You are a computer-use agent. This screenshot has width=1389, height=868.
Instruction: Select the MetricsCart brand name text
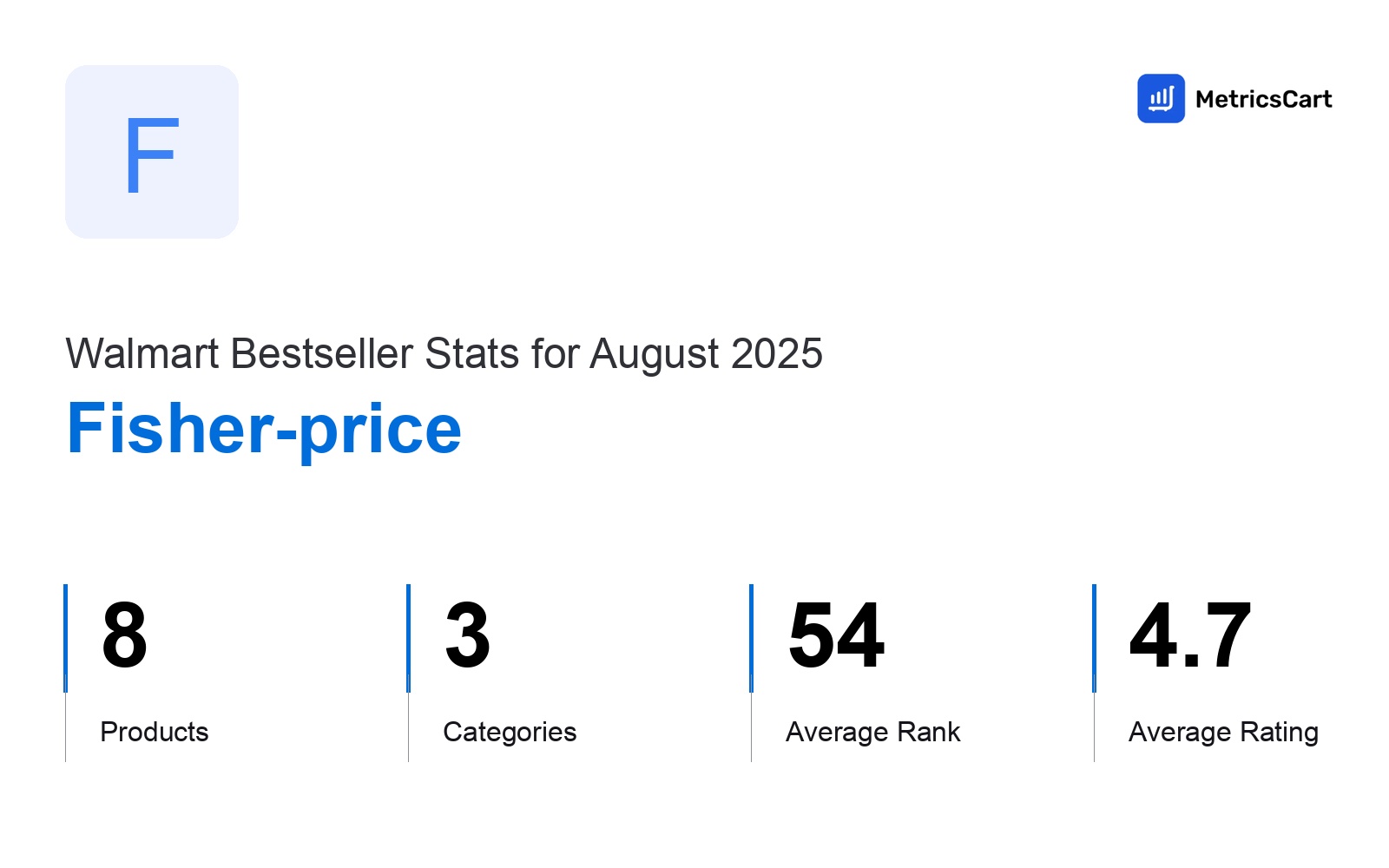1263,99
